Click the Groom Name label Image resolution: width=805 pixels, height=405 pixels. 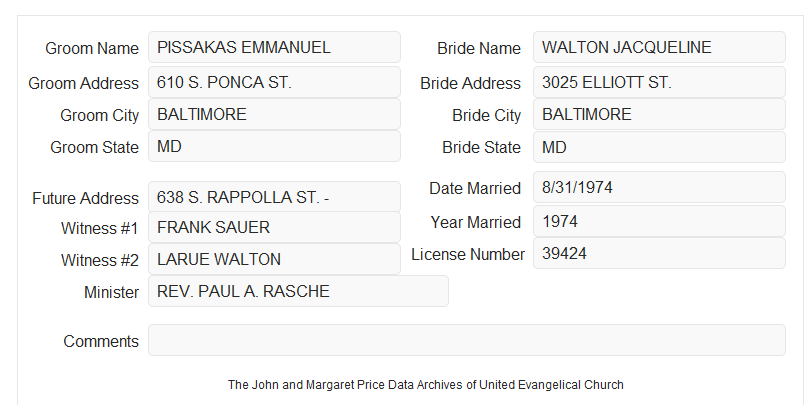(x=92, y=48)
